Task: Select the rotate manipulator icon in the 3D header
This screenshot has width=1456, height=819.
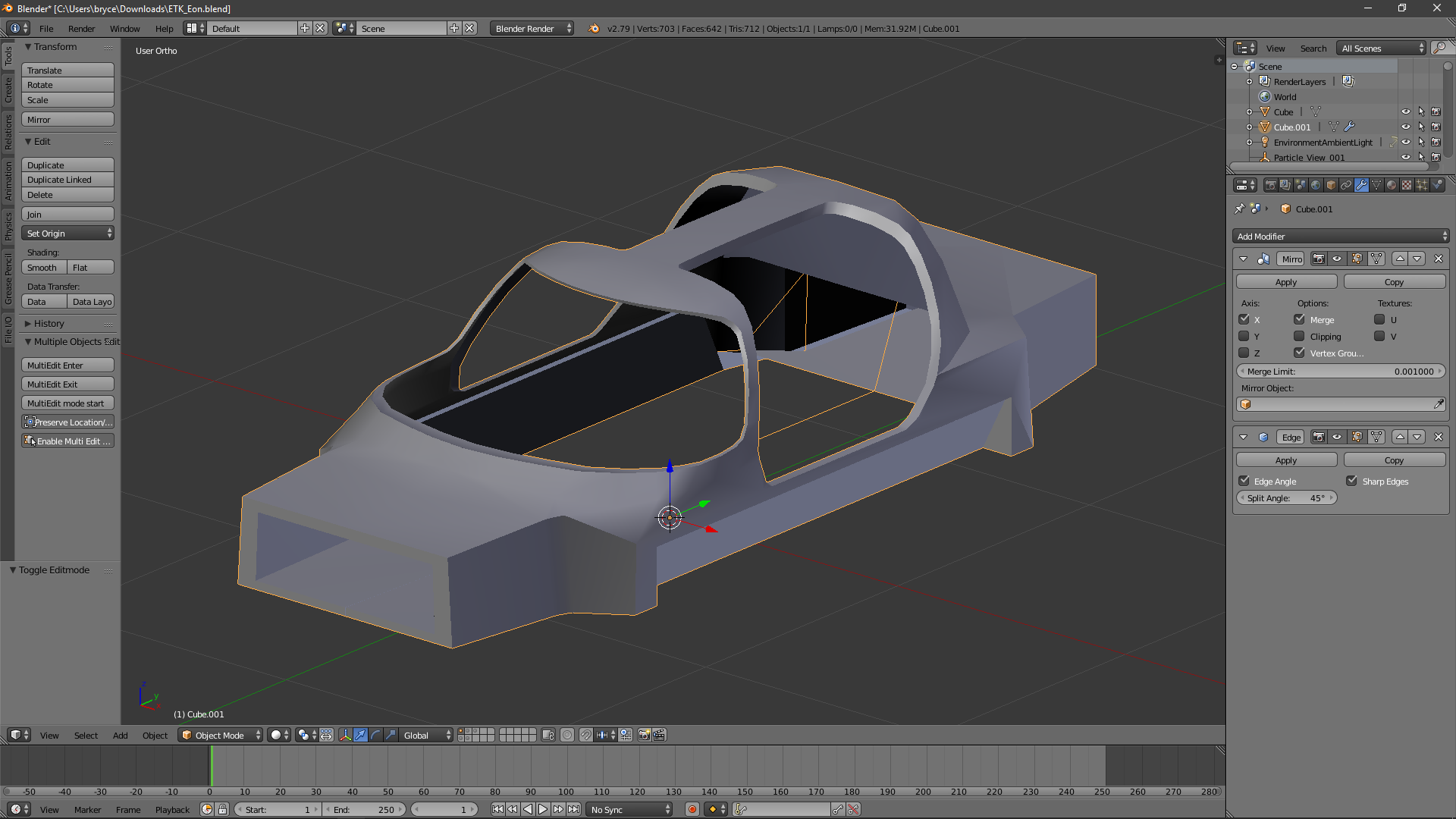Action: click(x=375, y=735)
